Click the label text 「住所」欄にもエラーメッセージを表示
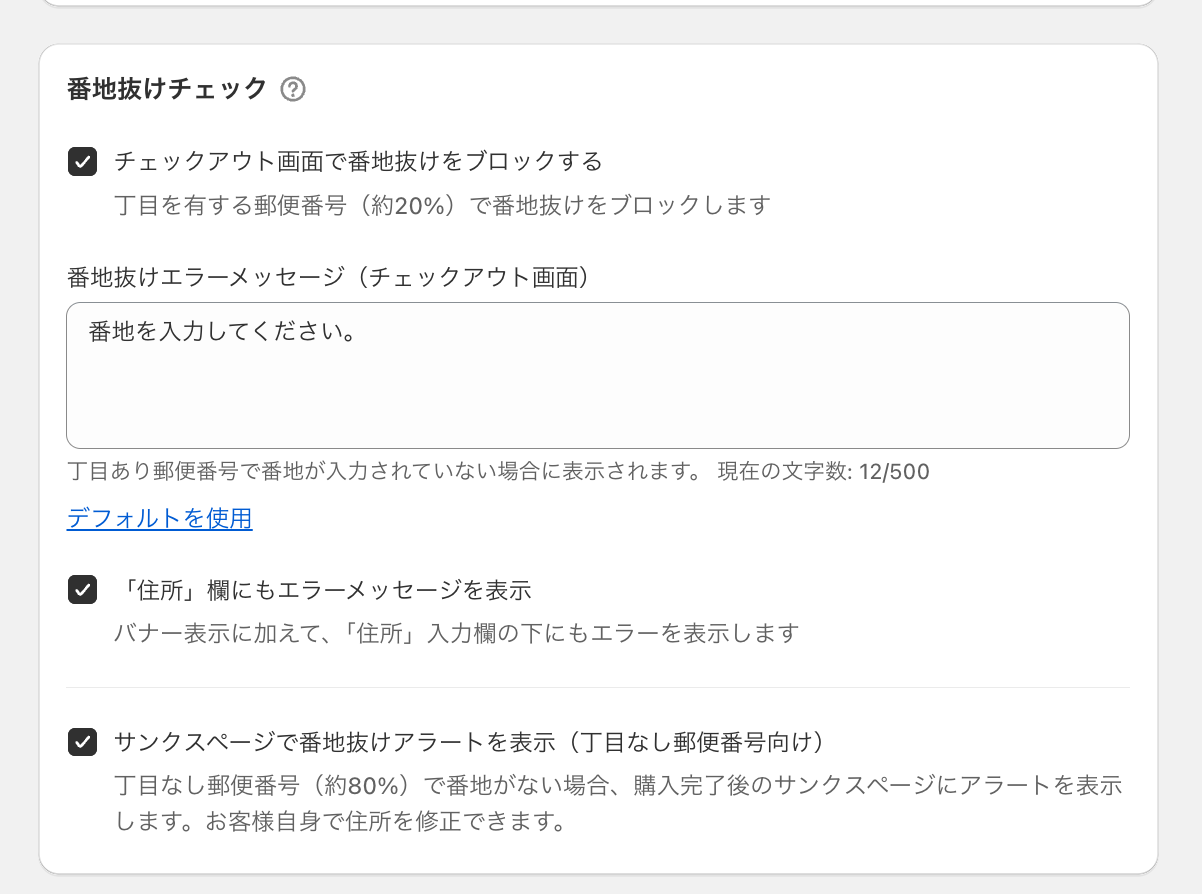 [322, 590]
